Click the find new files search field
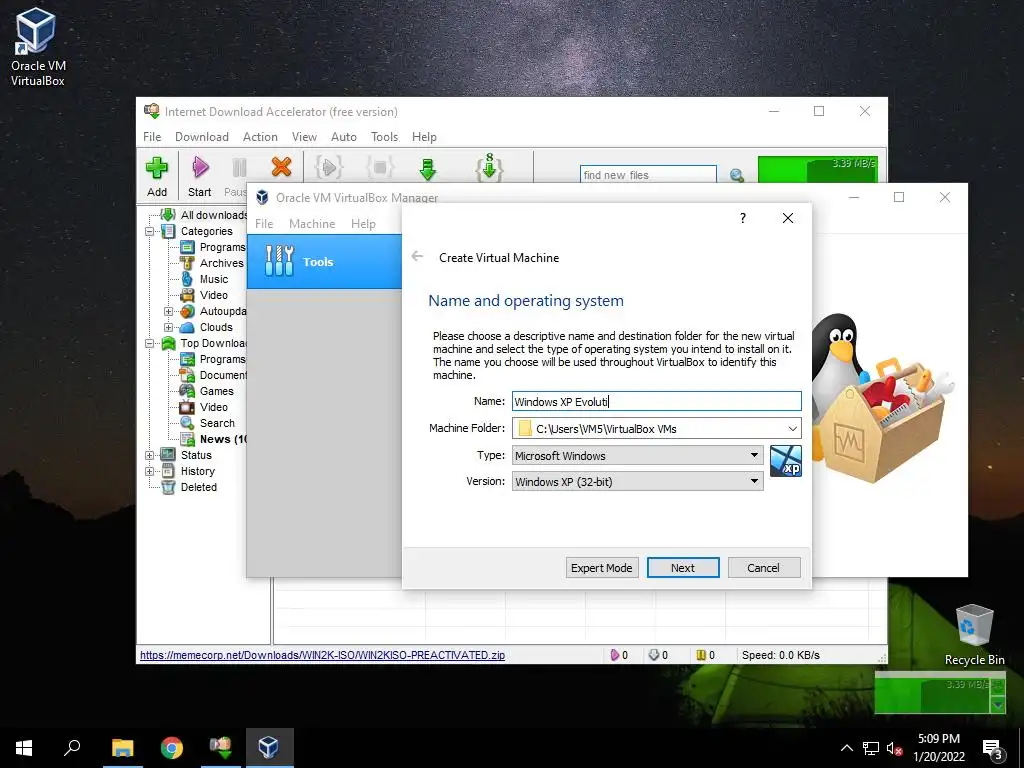Screen dimensions: 1024x768 tap(648, 174)
